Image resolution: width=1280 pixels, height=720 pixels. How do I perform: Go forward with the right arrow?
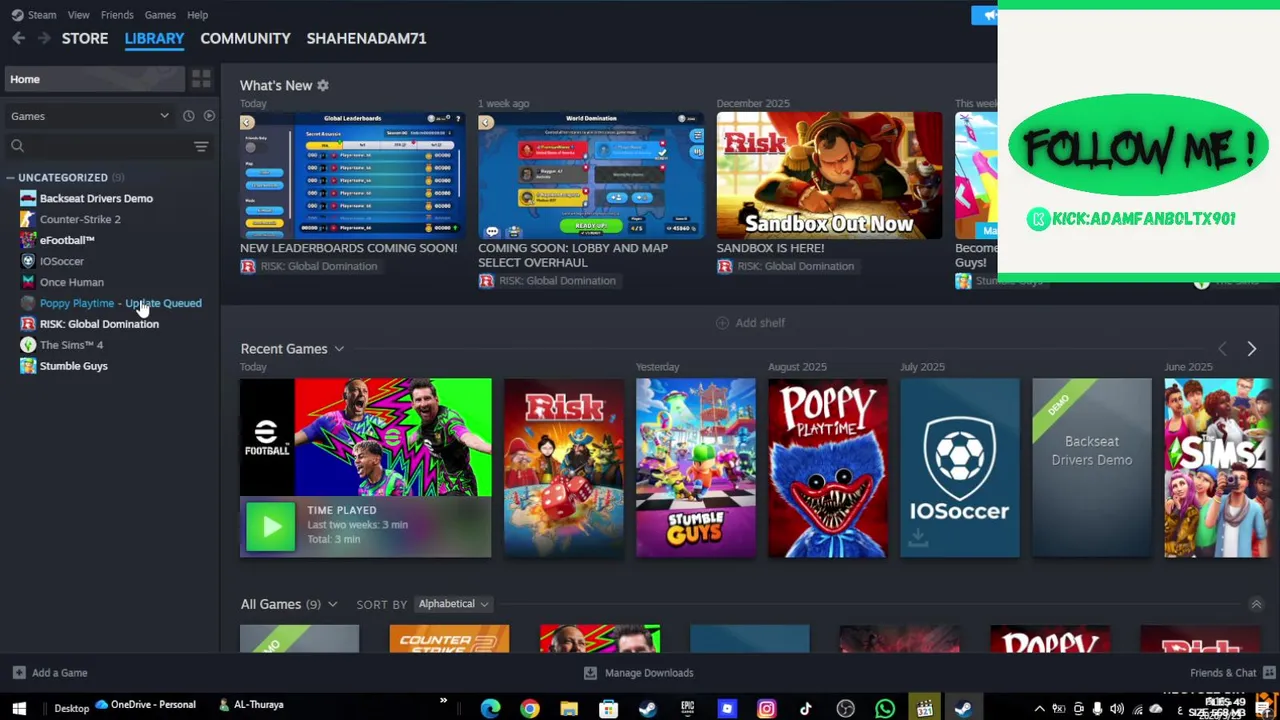(x=44, y=38)
